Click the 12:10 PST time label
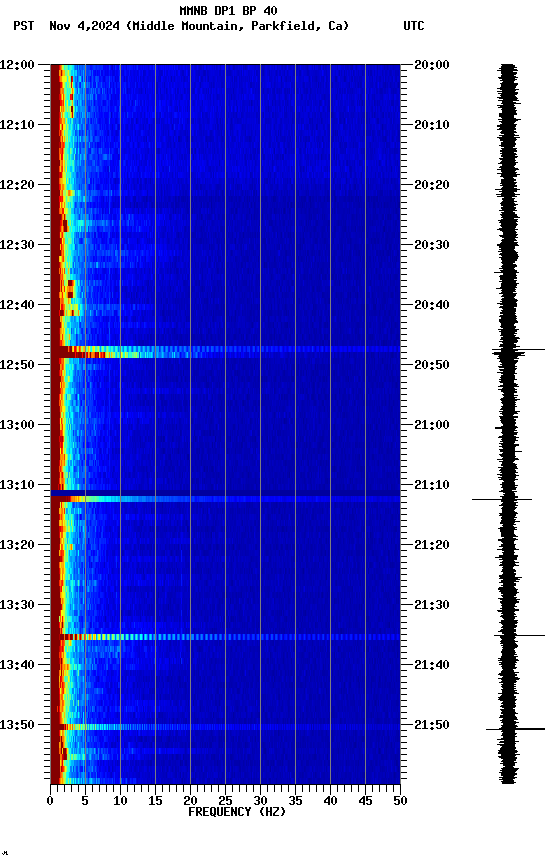Screen dimensions: 552x864 [x=17, y=125]
